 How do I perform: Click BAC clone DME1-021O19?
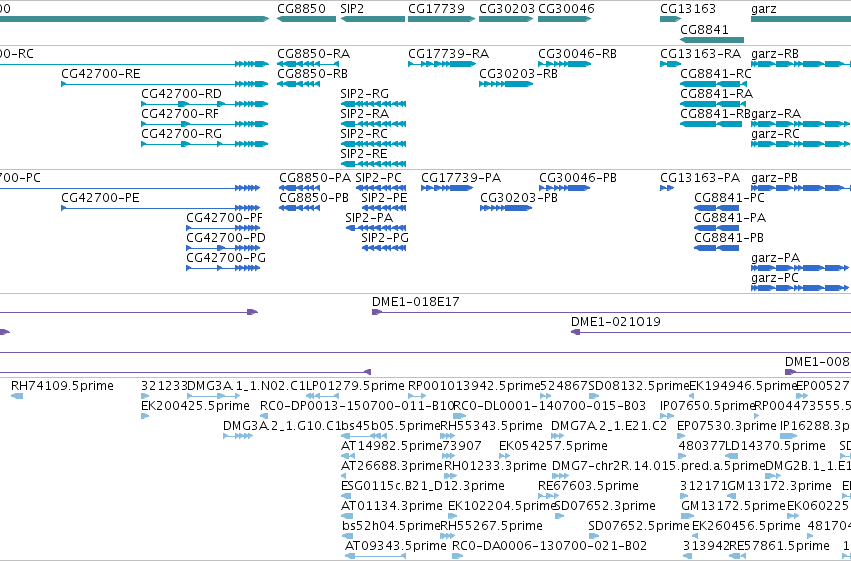coord(711,333)
